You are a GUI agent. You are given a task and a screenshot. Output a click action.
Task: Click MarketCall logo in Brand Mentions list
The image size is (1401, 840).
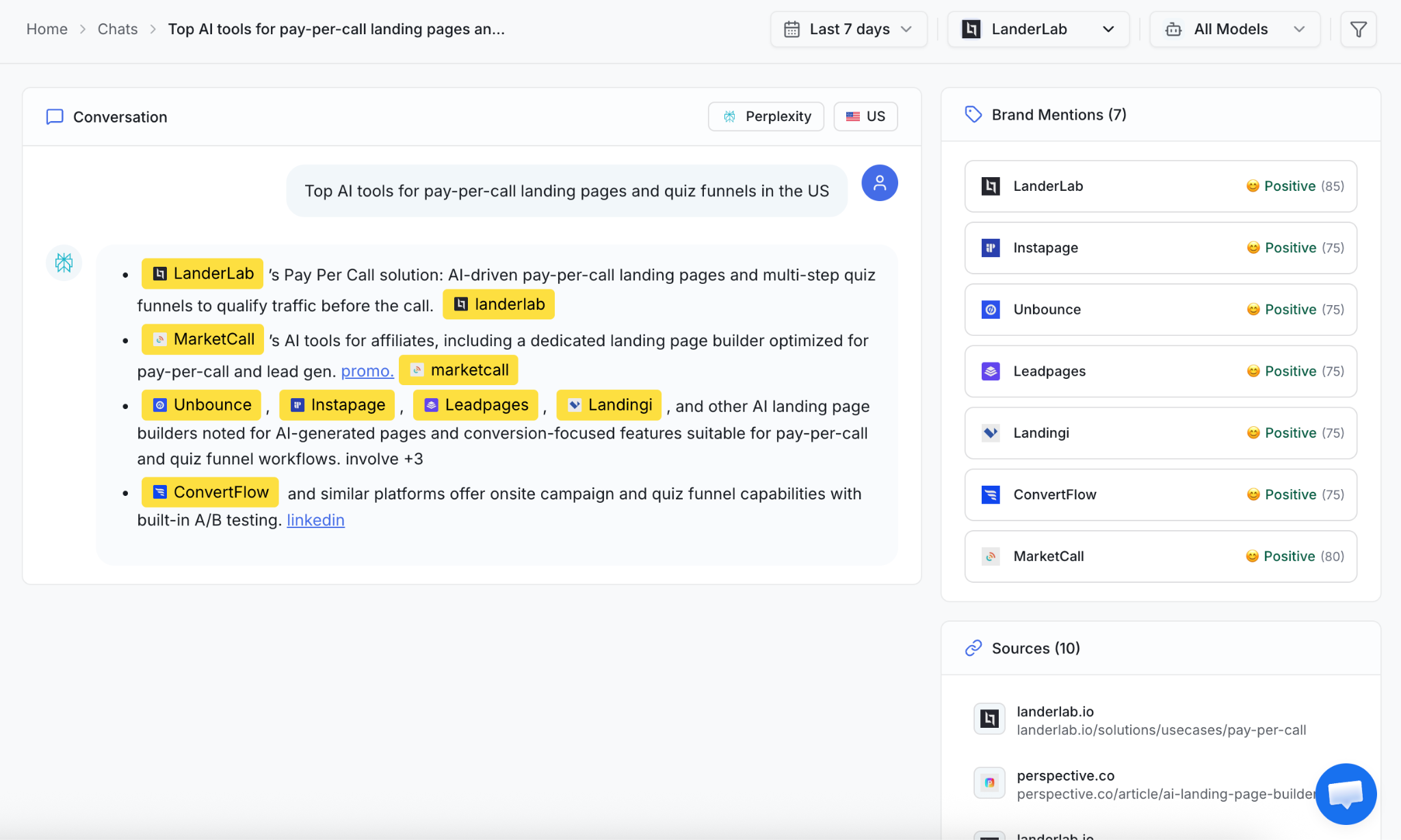[x=991, y=556]
